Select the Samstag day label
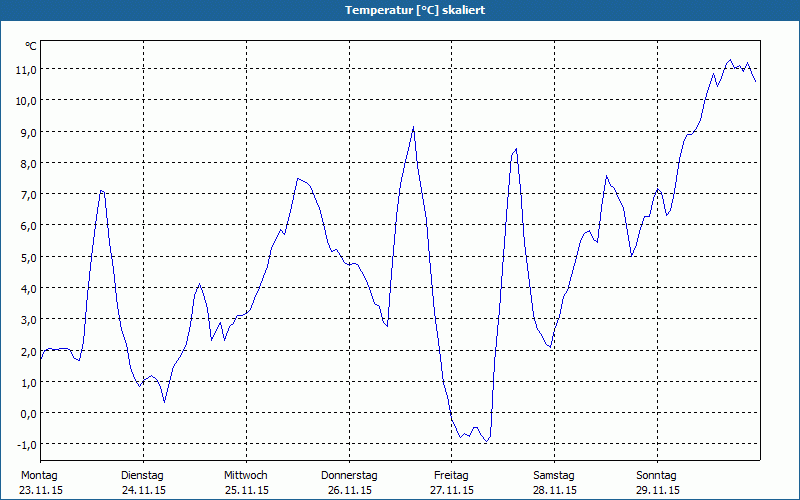This screenshot has width=800, height=500. coord(554,475)
